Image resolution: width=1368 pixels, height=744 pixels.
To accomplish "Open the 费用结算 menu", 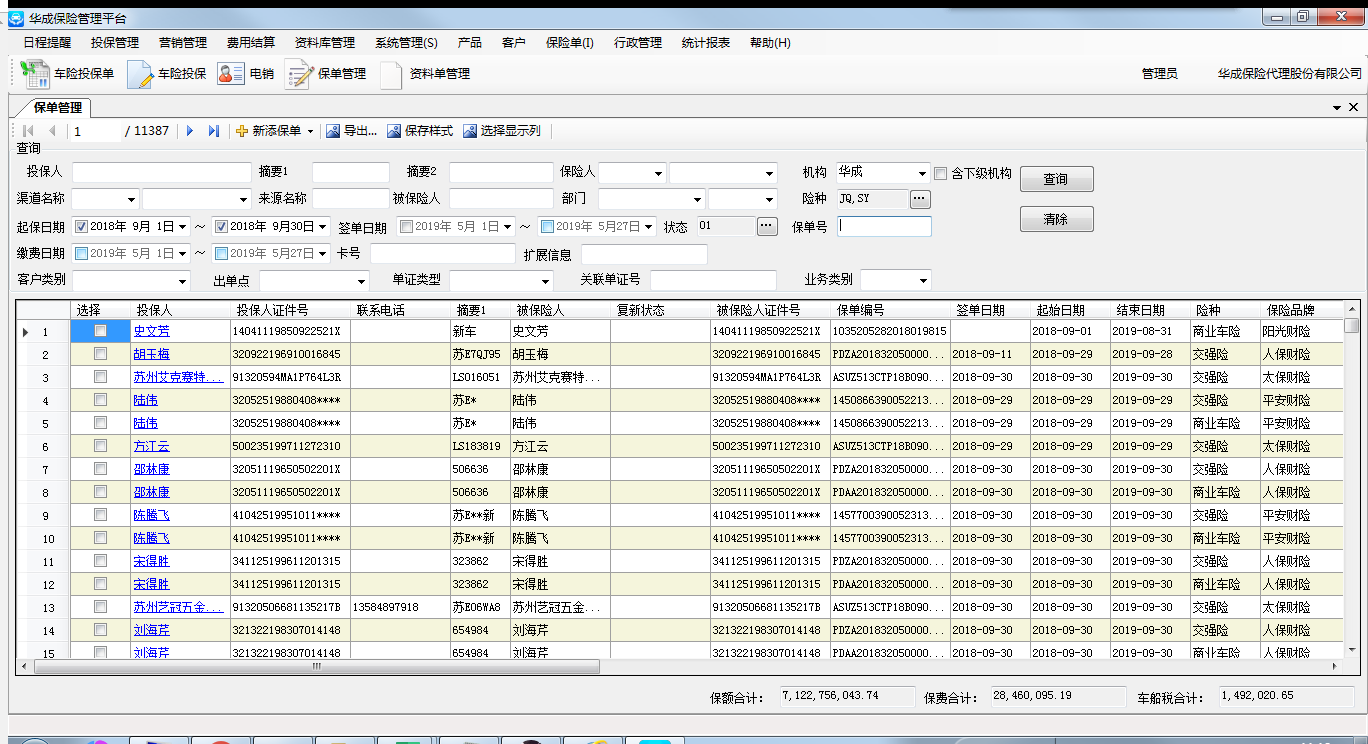I will 250,43.
